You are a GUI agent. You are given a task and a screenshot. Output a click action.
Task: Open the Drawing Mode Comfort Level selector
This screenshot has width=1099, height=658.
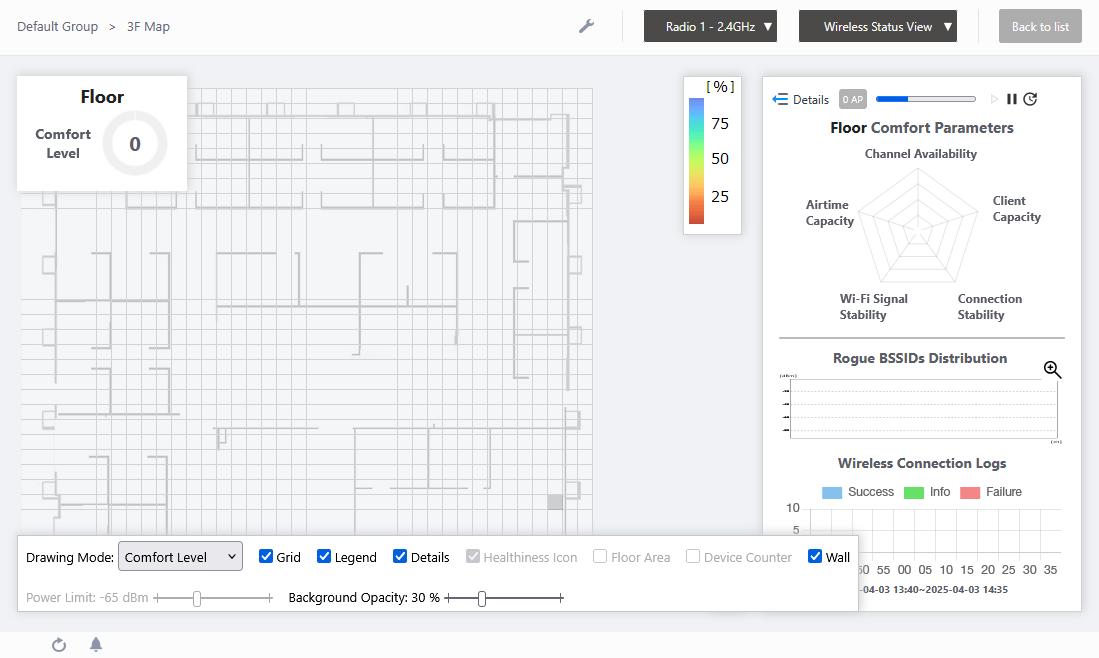point(180,557)
